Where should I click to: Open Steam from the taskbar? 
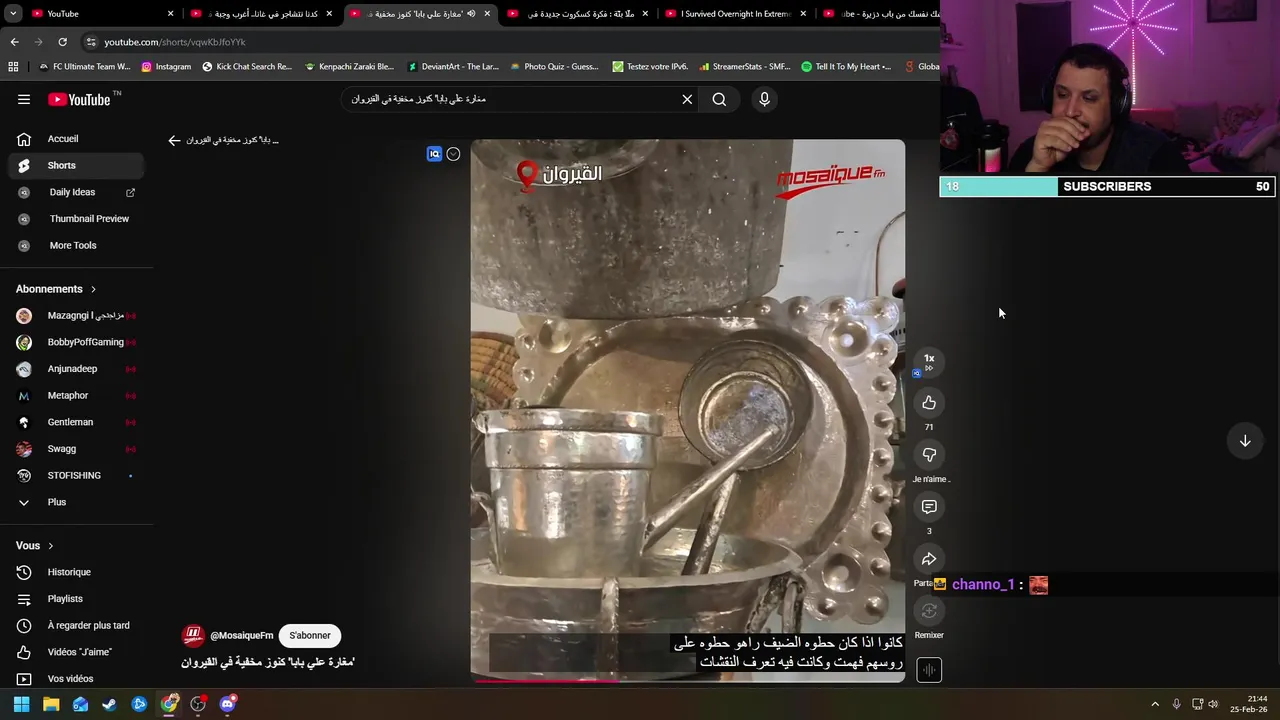point(109,704)
